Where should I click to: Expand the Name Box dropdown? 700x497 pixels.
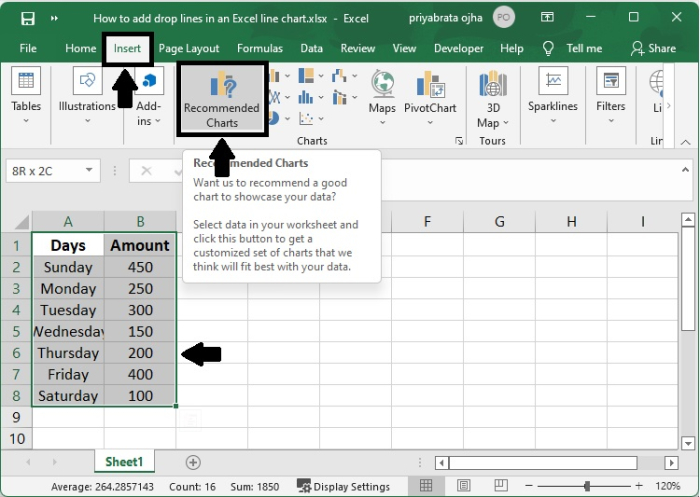[x=89, y=171]
